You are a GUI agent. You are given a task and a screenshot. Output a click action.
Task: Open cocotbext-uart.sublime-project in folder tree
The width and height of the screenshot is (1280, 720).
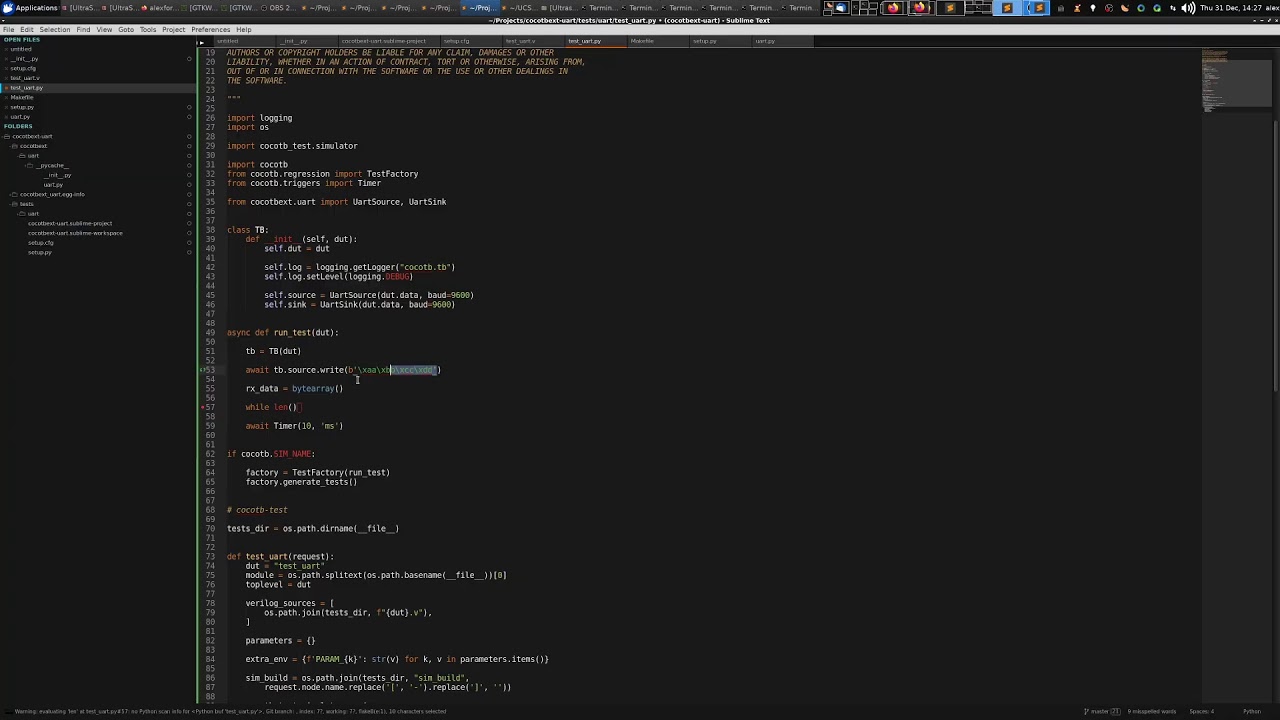pos(70,223)
